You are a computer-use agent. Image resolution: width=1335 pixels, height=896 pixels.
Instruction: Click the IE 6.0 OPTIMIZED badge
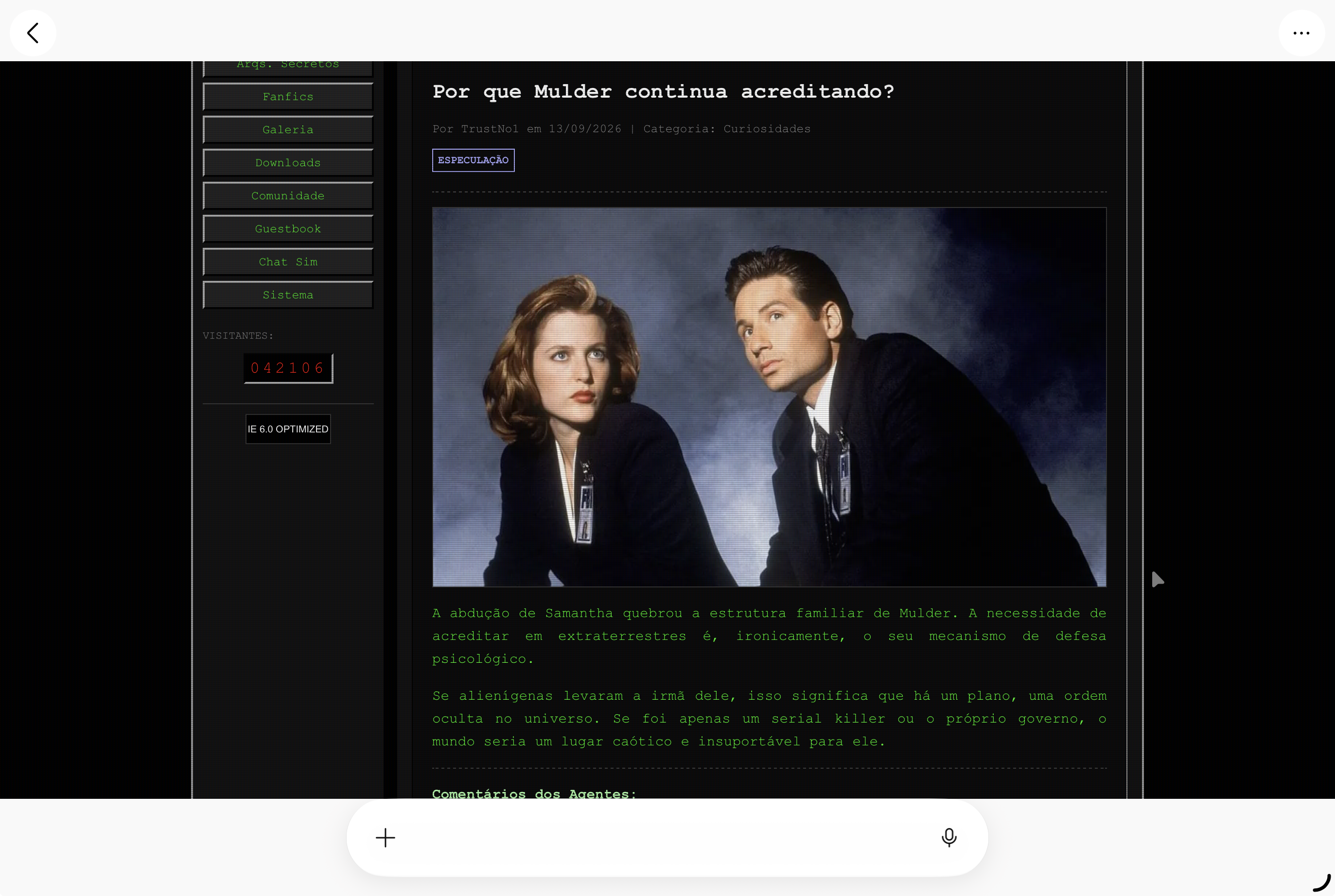pos(288,429)
